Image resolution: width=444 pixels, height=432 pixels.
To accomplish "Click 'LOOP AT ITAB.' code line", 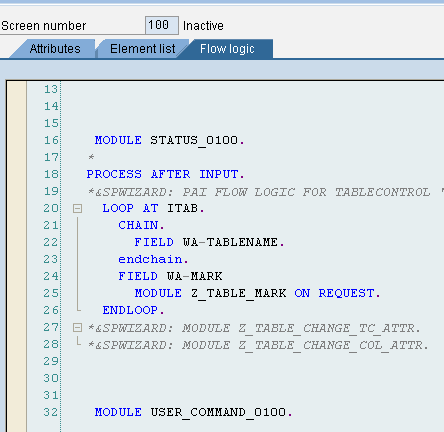I will [153, 208].
